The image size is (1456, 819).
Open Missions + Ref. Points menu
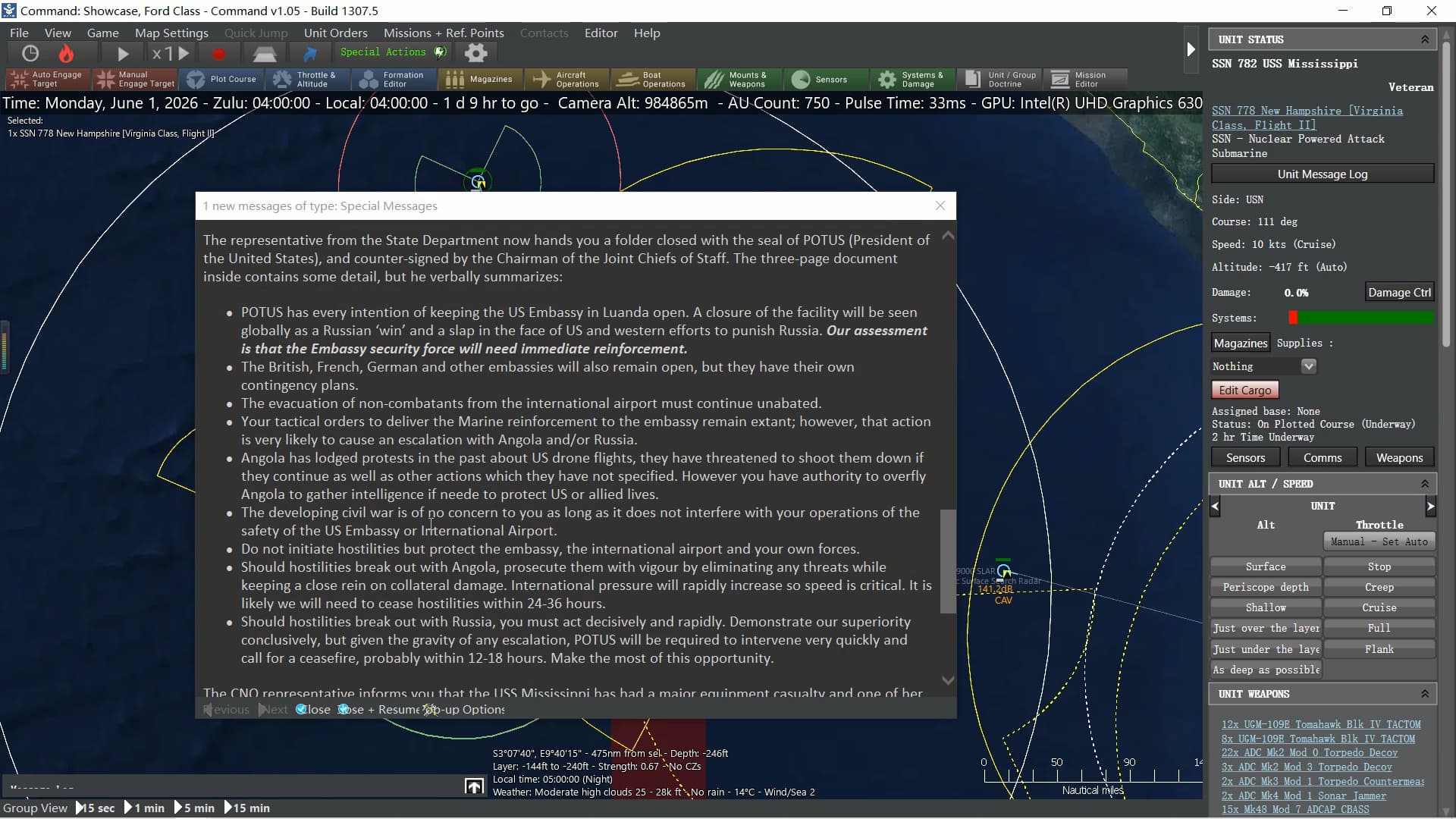tap(444, 33)
